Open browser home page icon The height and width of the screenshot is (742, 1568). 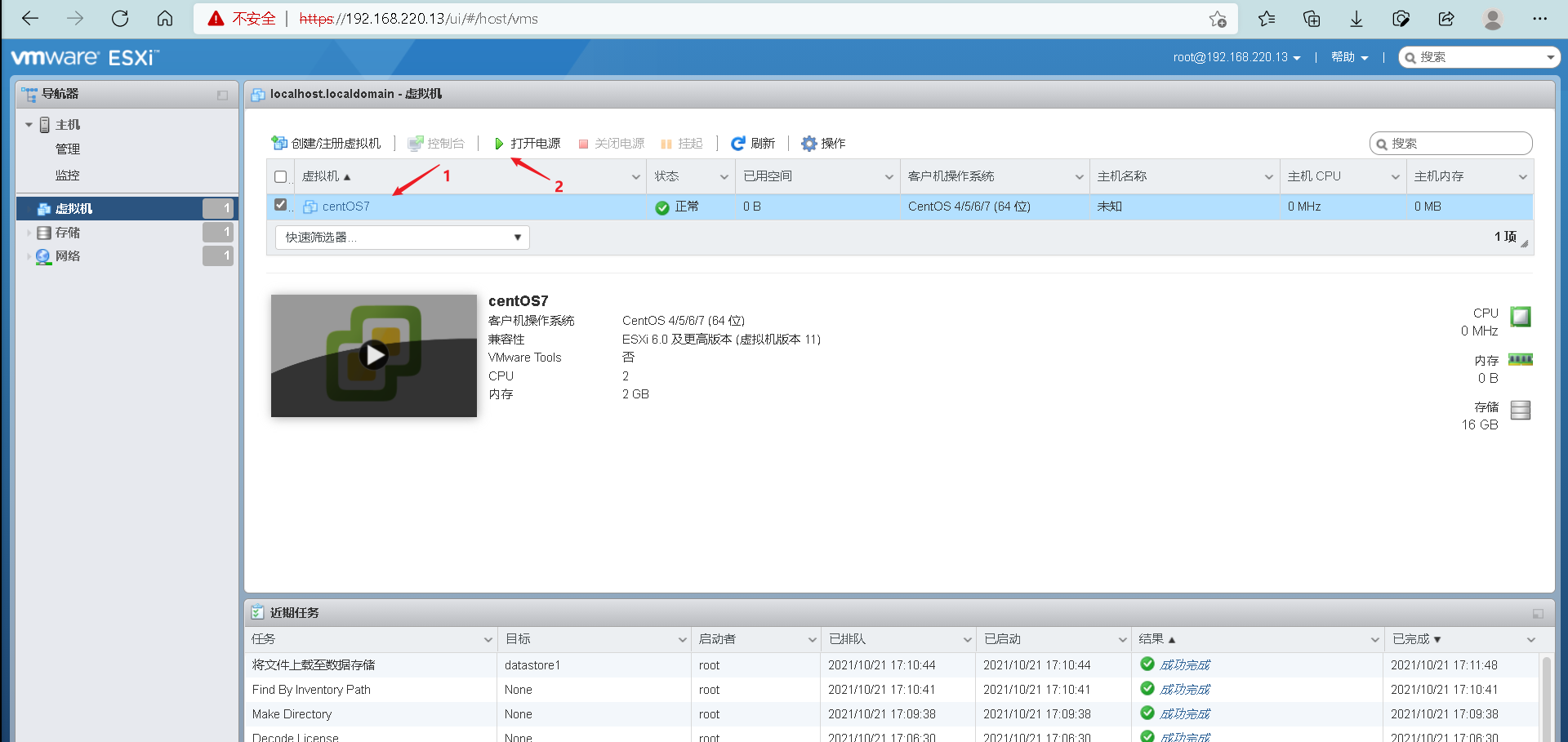pos(165,19)
